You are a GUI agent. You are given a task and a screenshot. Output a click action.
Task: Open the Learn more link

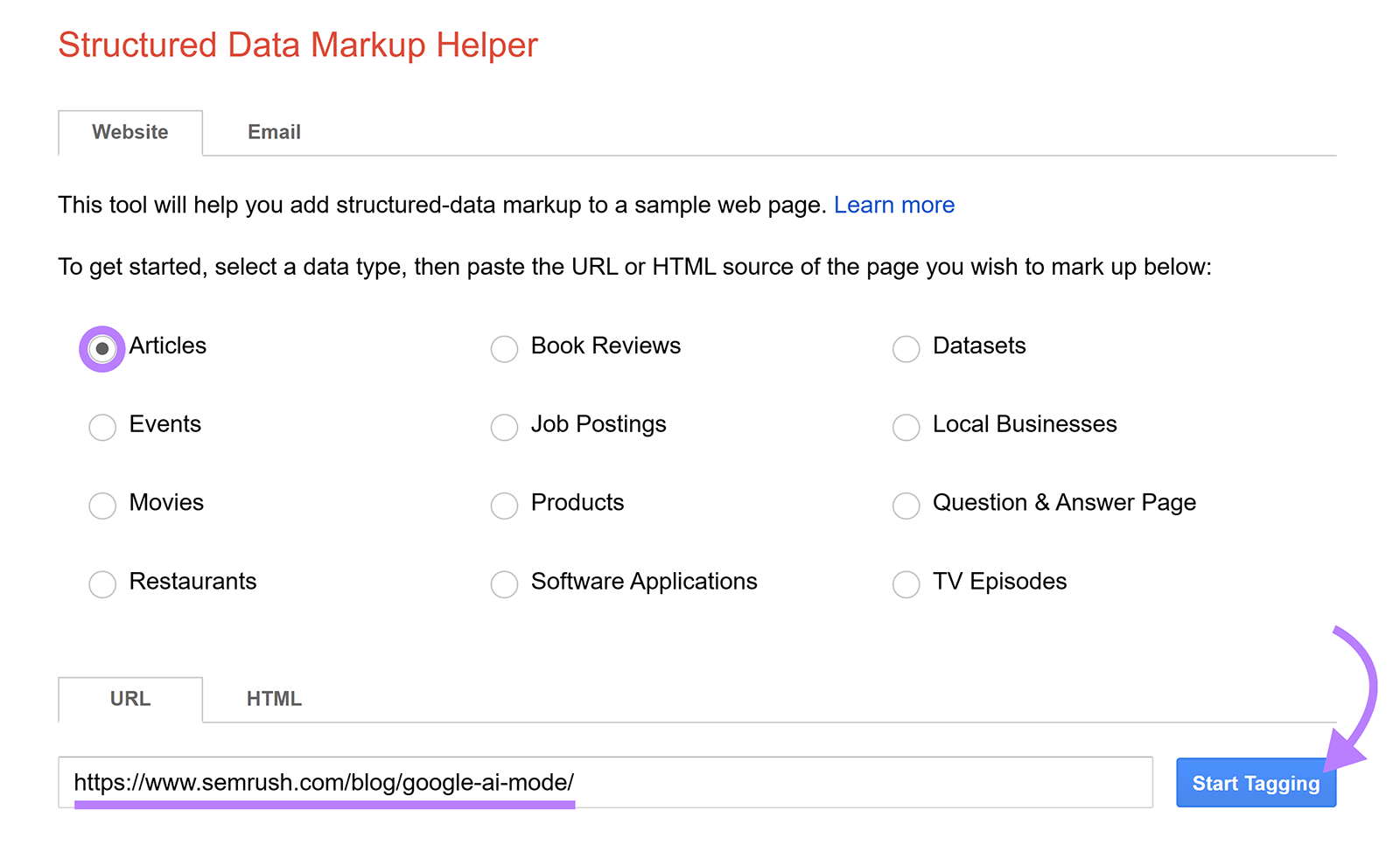[894, 205]
